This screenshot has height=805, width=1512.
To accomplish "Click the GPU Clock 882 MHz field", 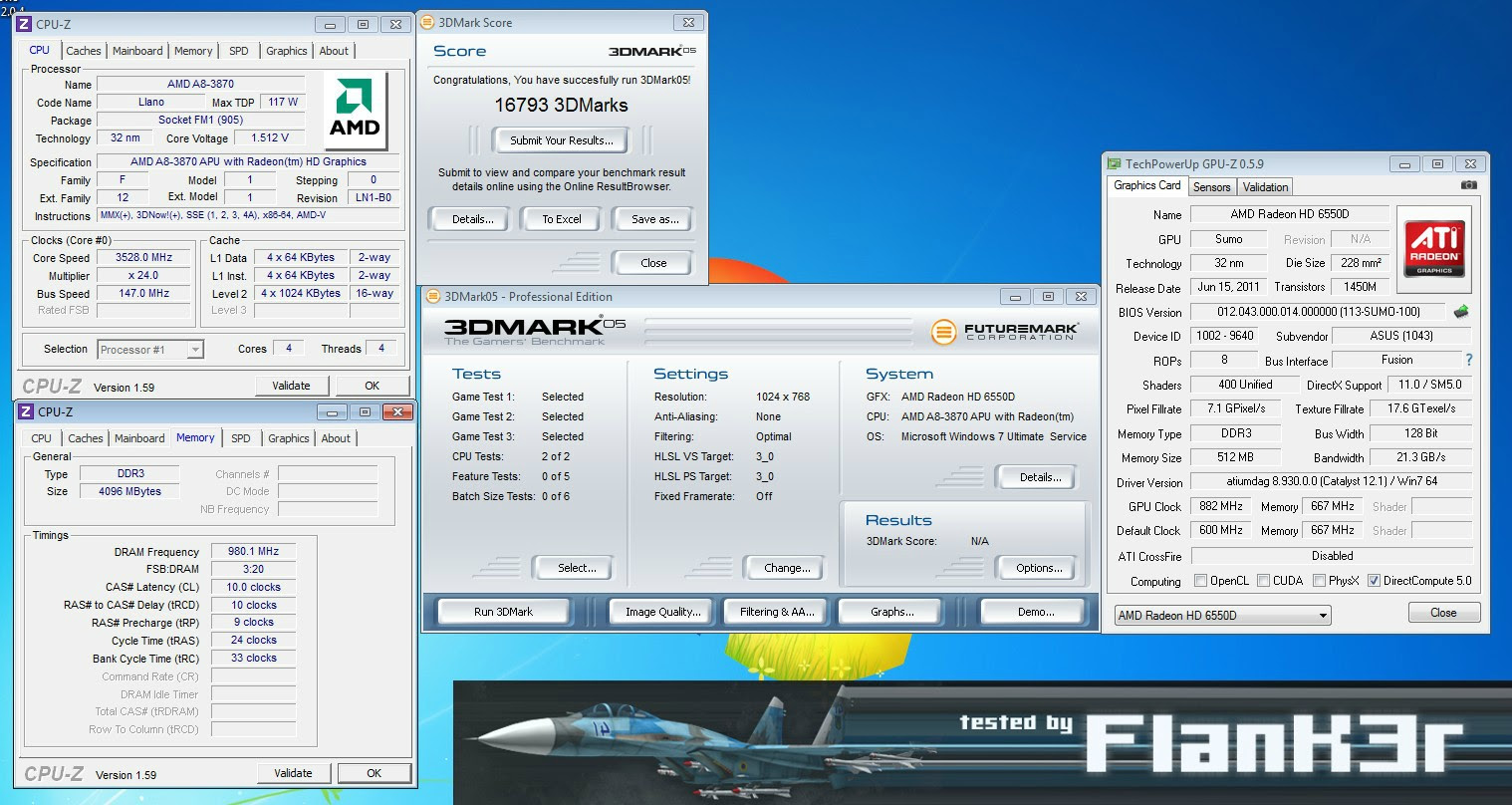I will (1221, 506).
